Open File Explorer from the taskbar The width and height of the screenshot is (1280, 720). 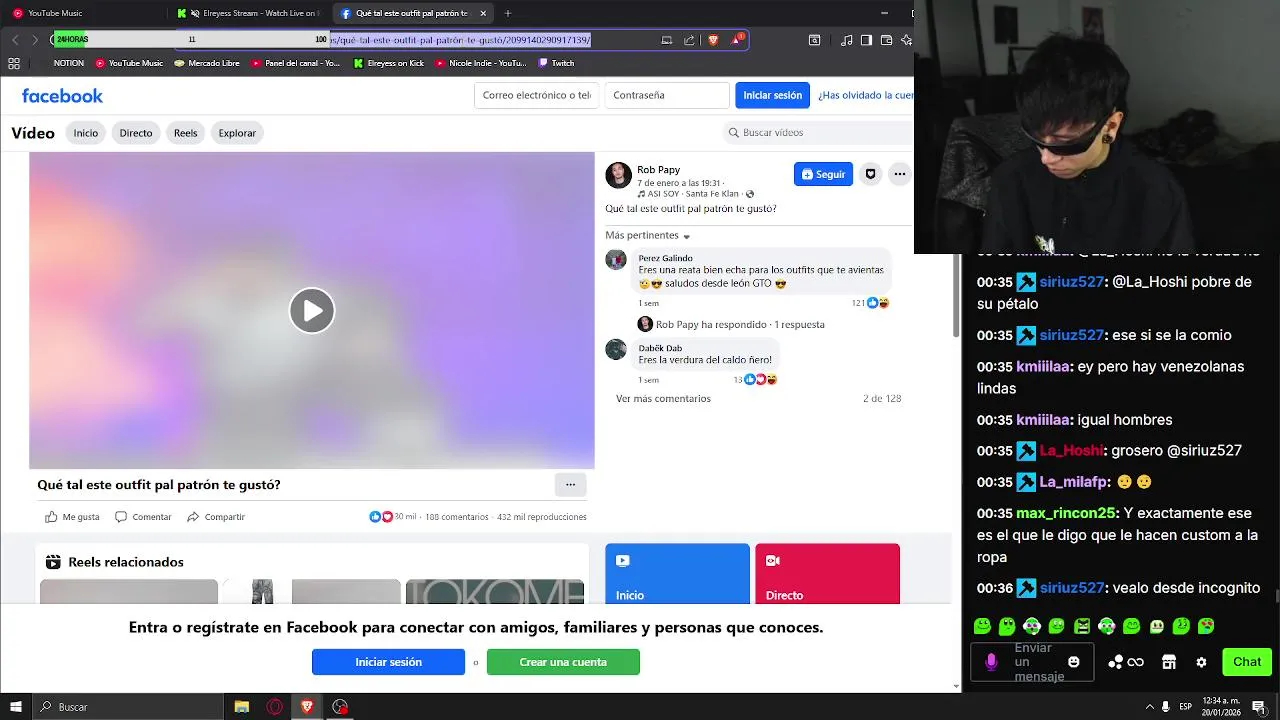pos(241,707)
